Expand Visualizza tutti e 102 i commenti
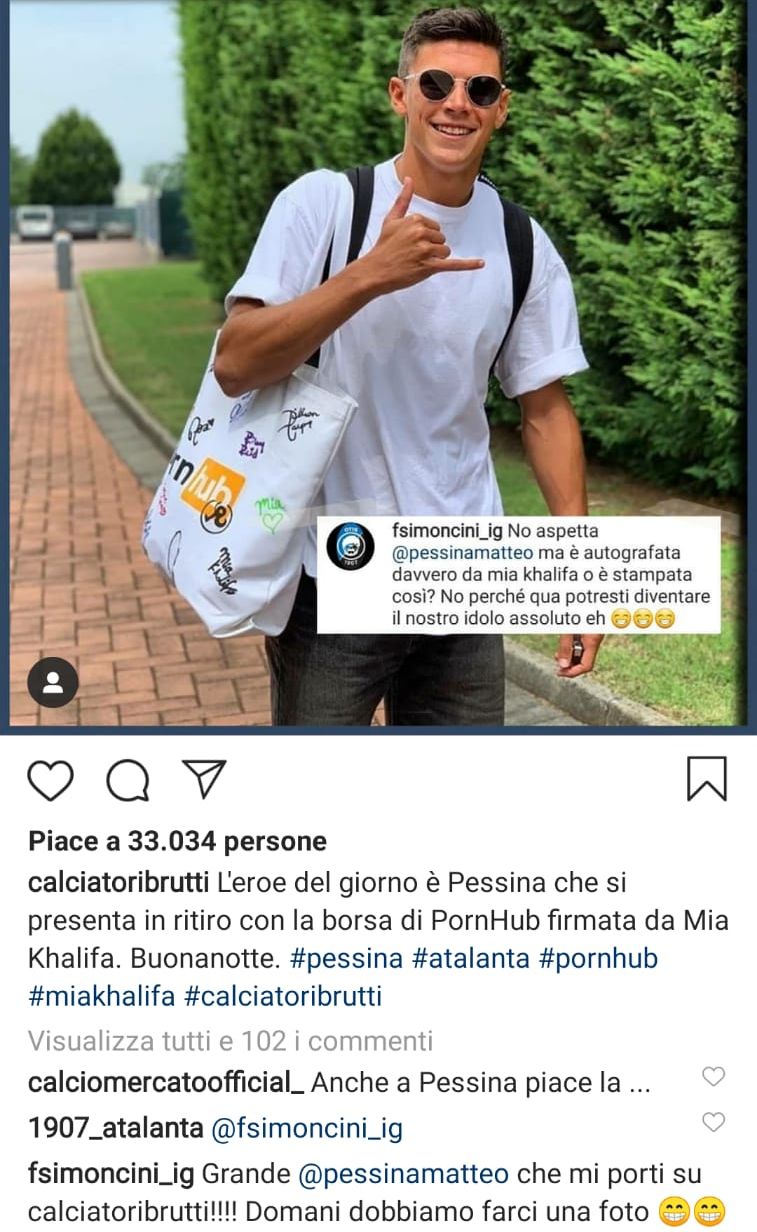The height and width of the screenshot is (1232, 757). point(231,1041)
